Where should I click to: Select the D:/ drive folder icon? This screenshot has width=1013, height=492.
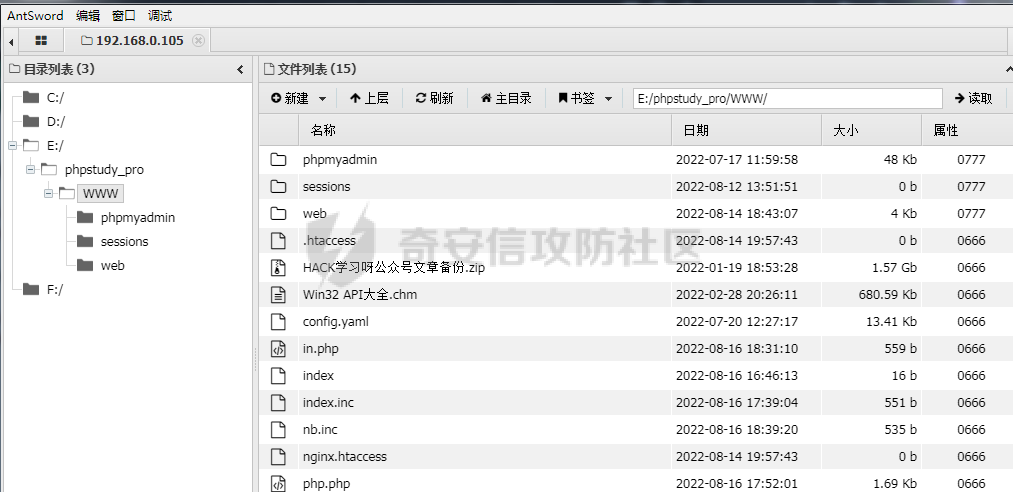(30, 121)
